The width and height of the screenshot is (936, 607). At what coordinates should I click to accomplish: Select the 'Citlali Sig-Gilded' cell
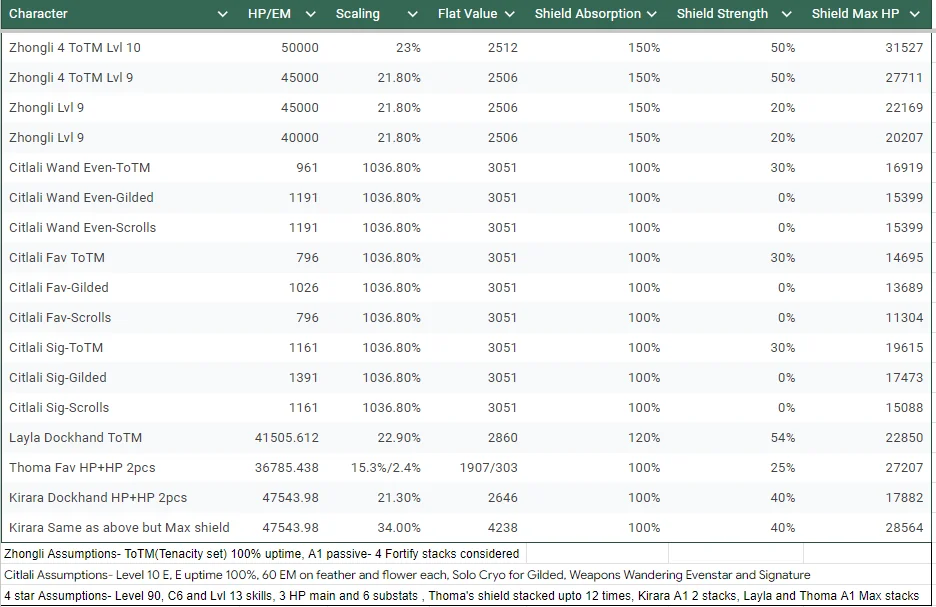[57, 377]
